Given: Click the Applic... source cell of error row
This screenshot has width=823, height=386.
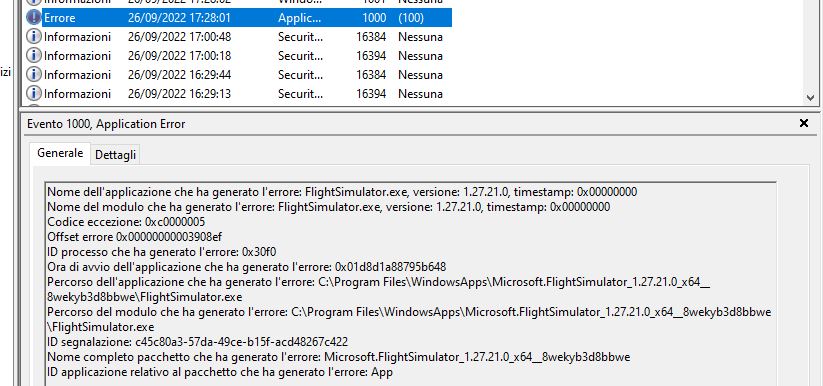Looking at the screenshot, I should 299,18.
